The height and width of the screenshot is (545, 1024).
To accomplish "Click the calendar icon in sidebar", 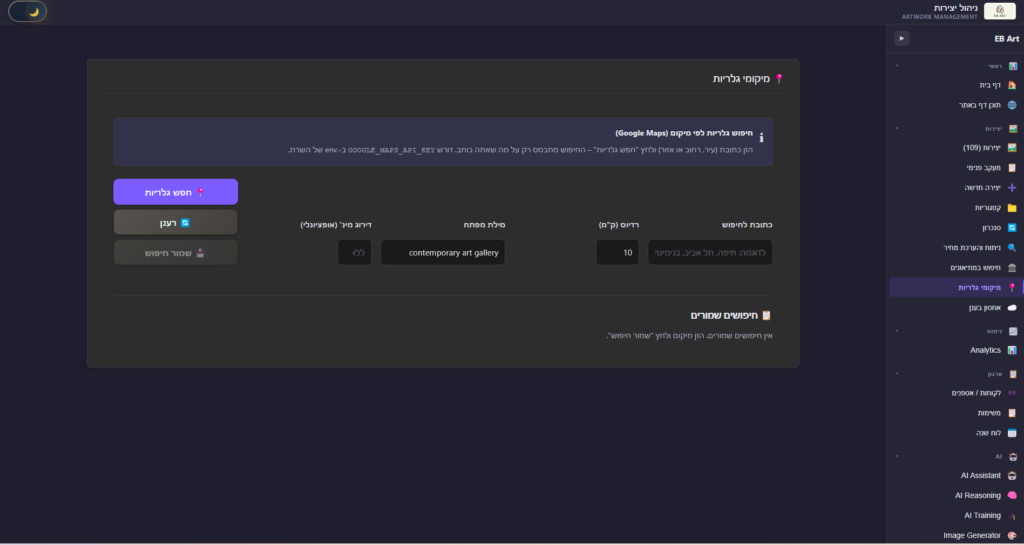I will (1012, 433).
